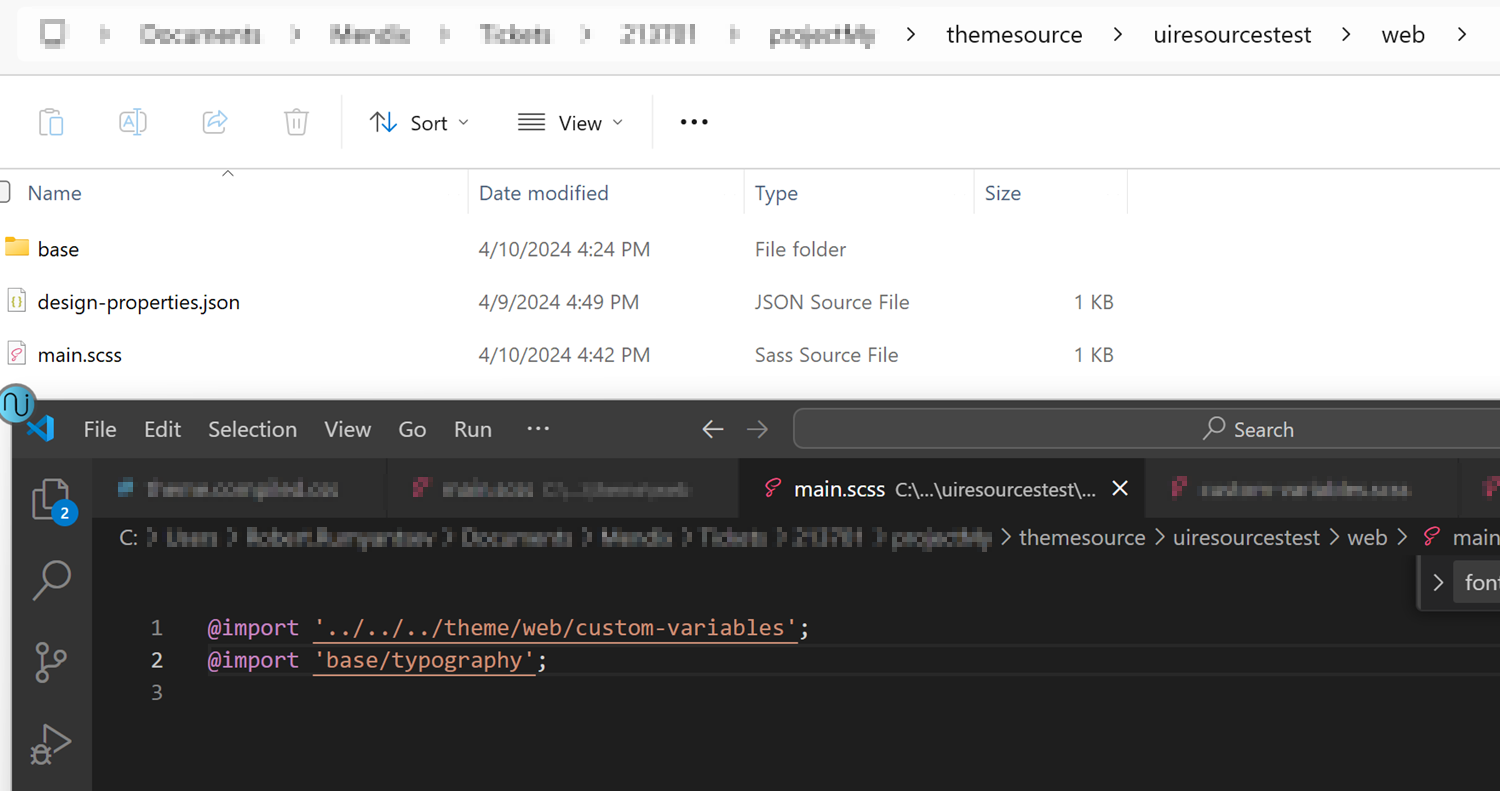Click the Delete icon in File Explorer toolbar
Image resolution: width=1500 pixels, height=791 pixels.
click(295, 121)
